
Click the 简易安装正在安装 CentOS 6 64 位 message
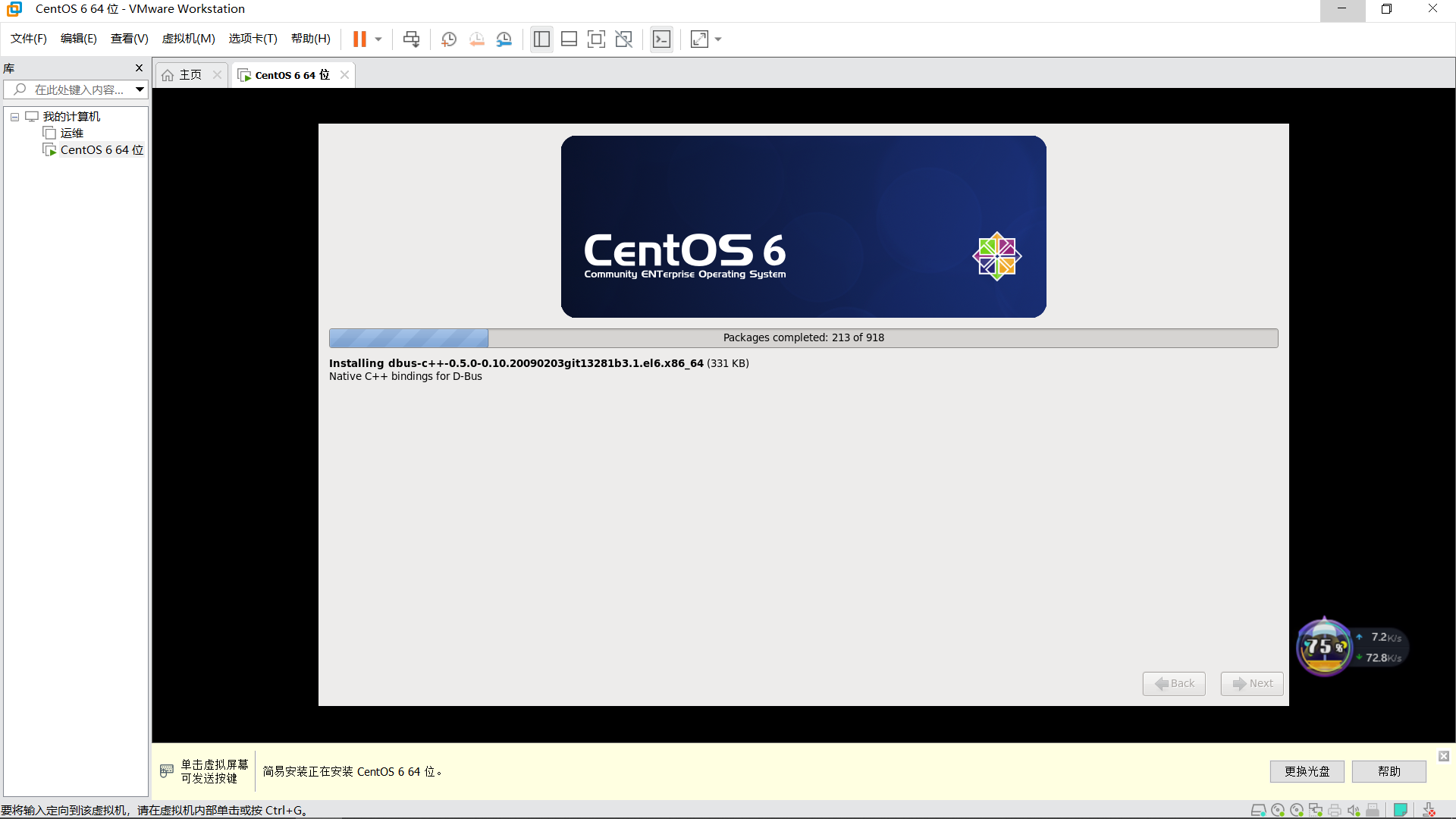pyautogui.click(x=353, y=772)
